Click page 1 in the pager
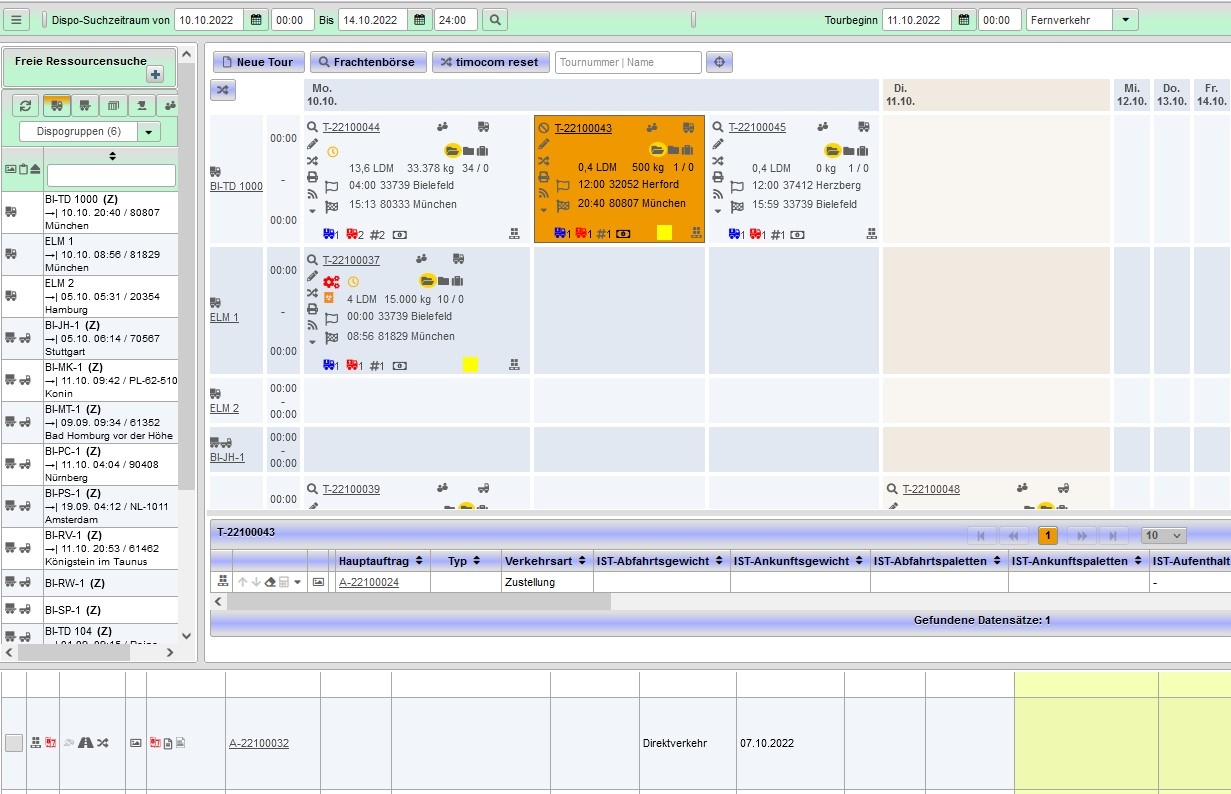This screenshot has width=1231, height=794. coord(1047,536)
